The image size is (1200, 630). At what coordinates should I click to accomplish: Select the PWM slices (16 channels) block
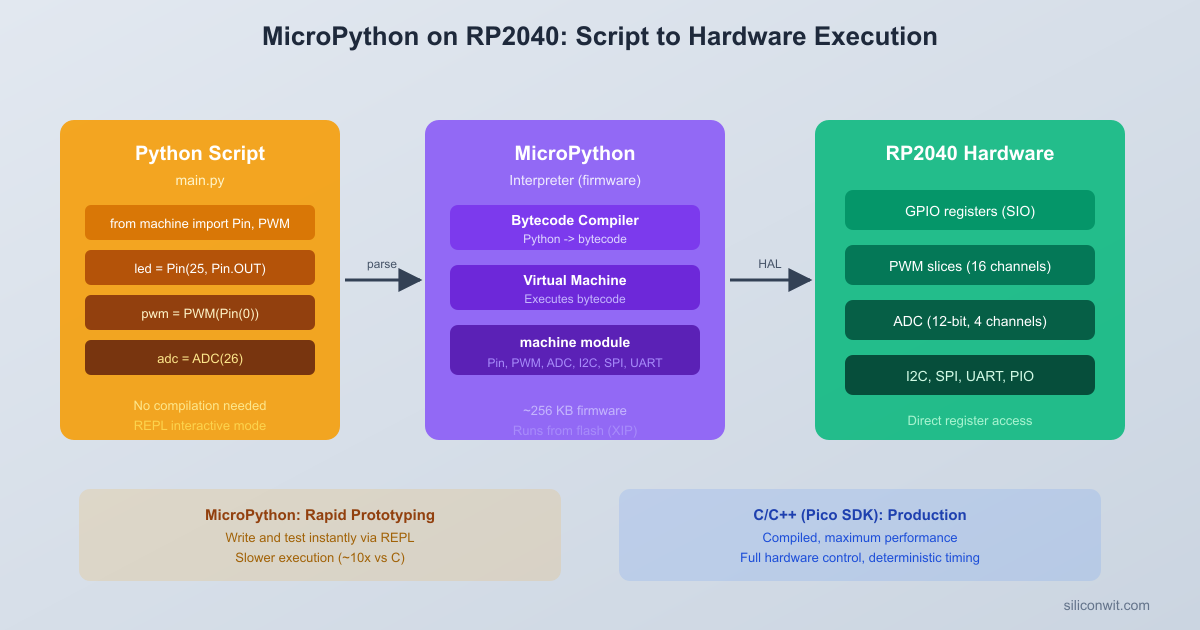(x=969, y=265)
